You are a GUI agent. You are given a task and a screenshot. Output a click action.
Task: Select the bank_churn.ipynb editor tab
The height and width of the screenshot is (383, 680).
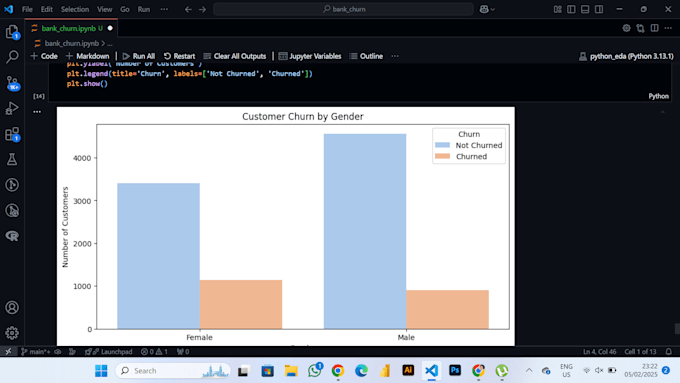coord(72,28)
